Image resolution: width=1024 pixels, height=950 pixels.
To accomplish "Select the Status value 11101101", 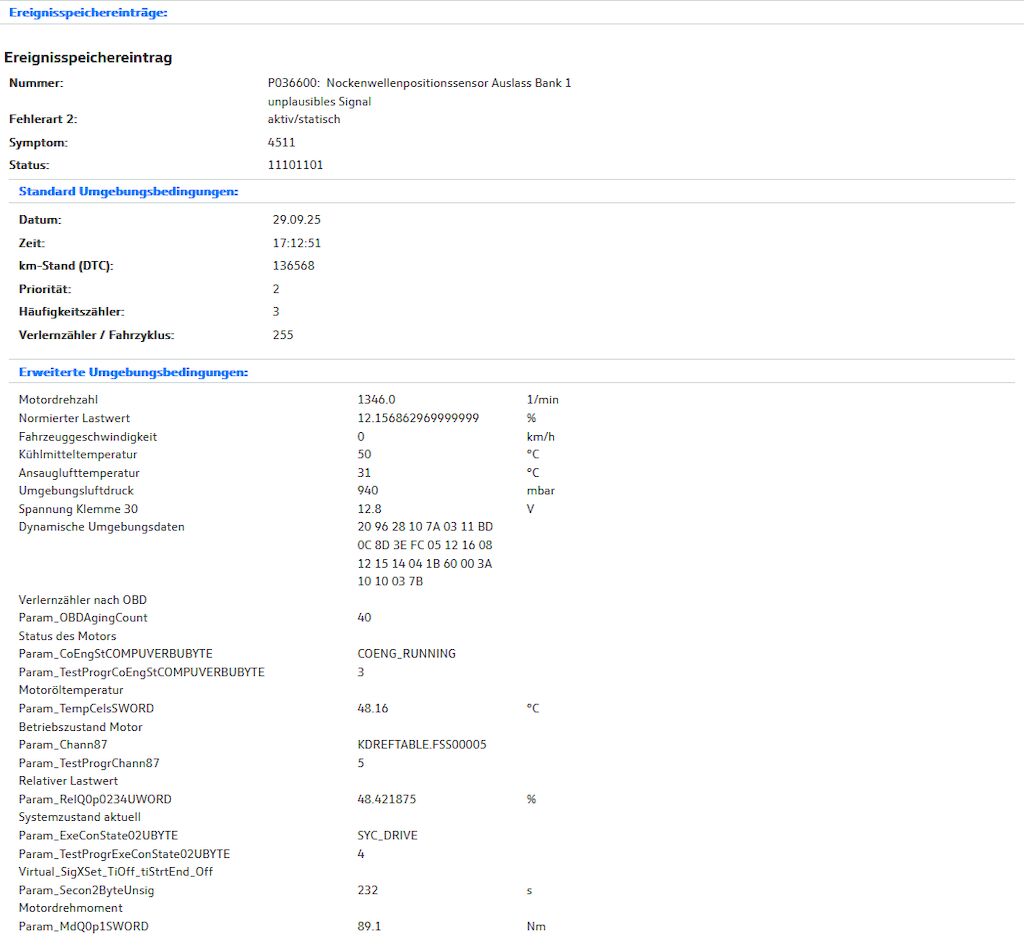I will point(295,165).
